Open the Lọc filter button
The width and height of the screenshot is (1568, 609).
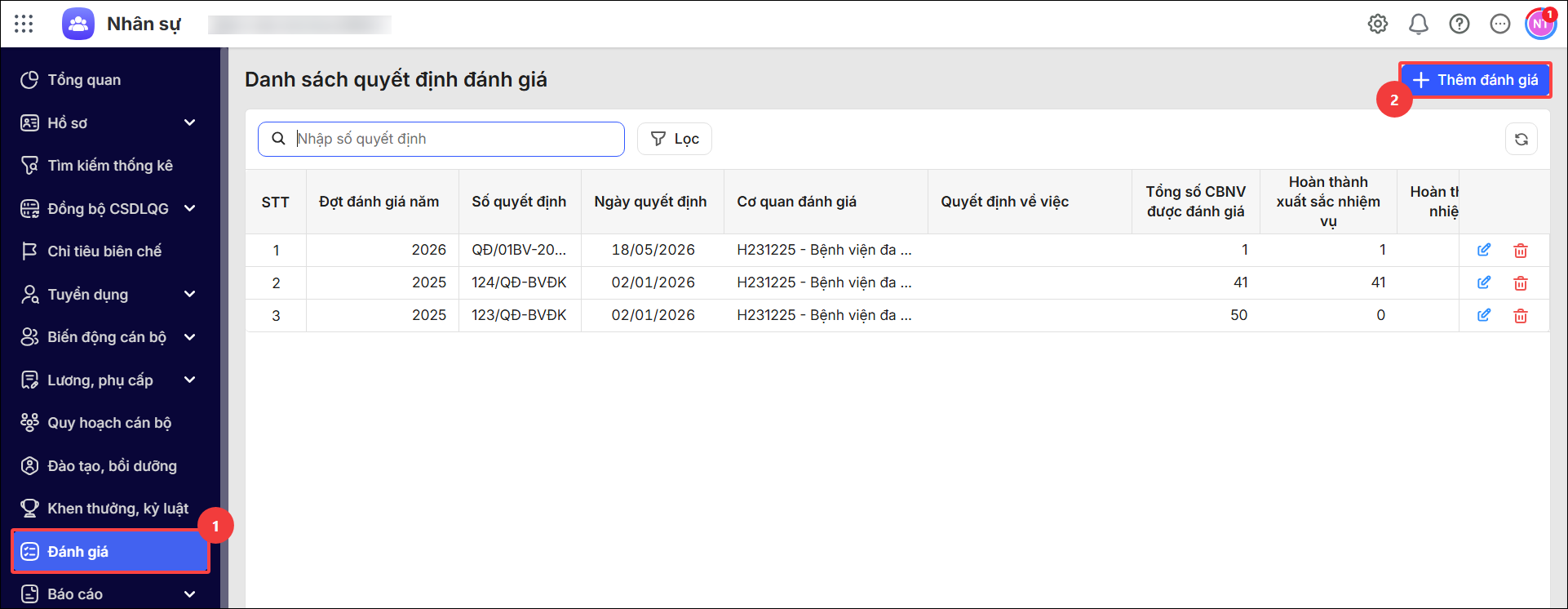click(x=675, y=139)
